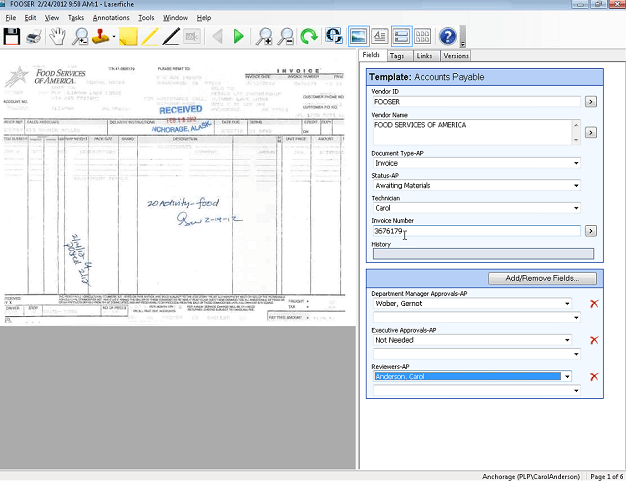
Task: Click Add/Remove Fields button
Action: tap(543, 278)
